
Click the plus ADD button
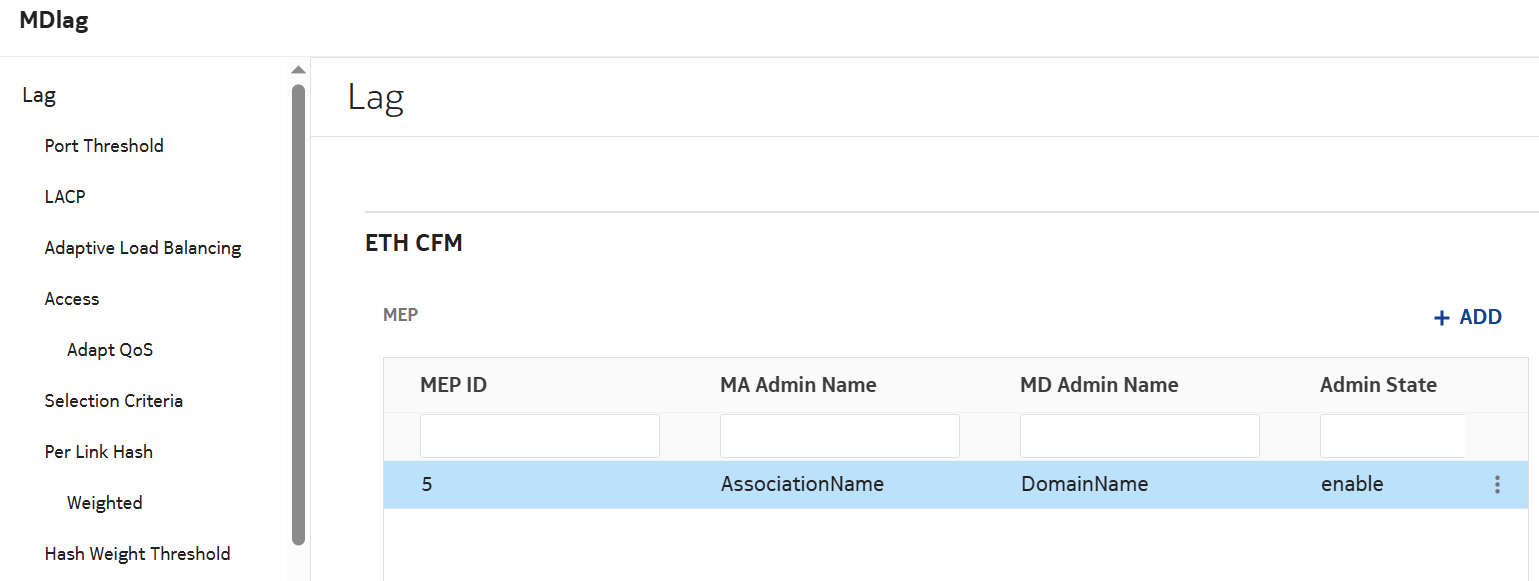(x=1468, y=317)
